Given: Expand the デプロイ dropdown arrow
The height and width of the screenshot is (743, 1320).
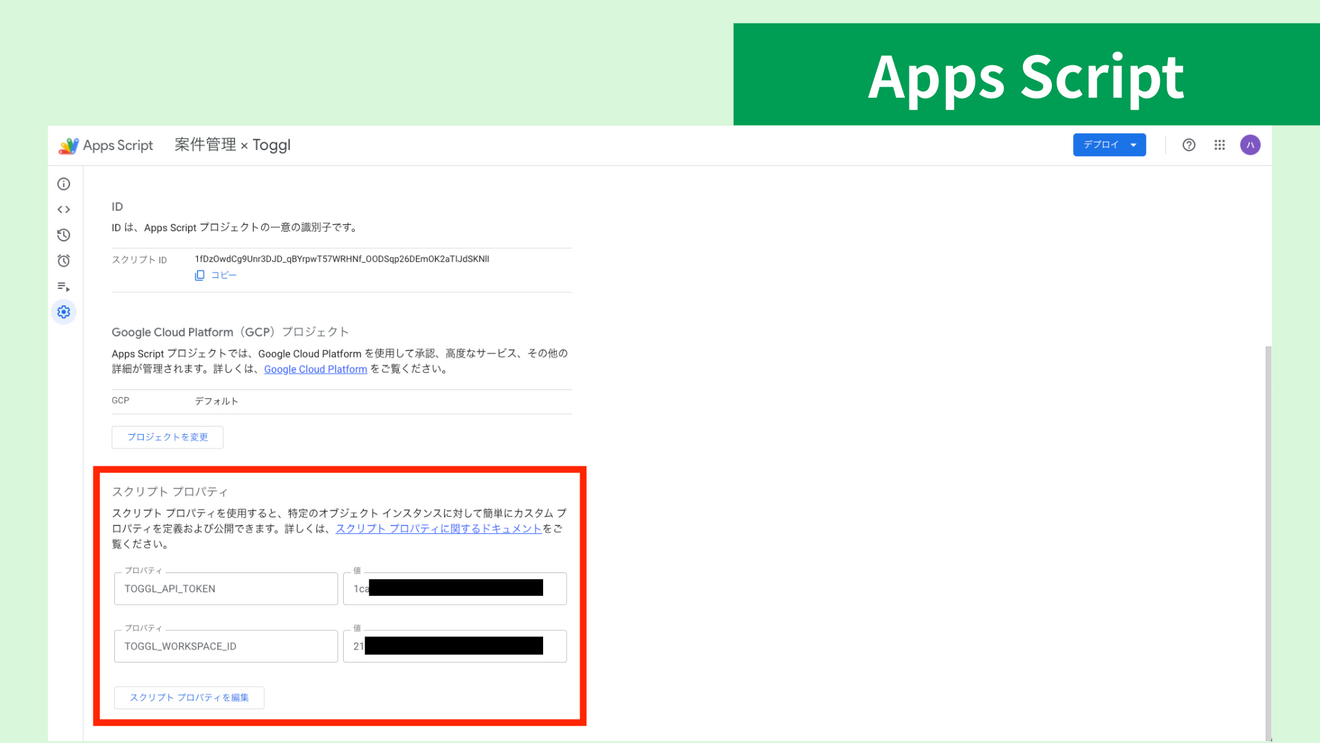Looking at the screenshot, I should click(1134, 145).
